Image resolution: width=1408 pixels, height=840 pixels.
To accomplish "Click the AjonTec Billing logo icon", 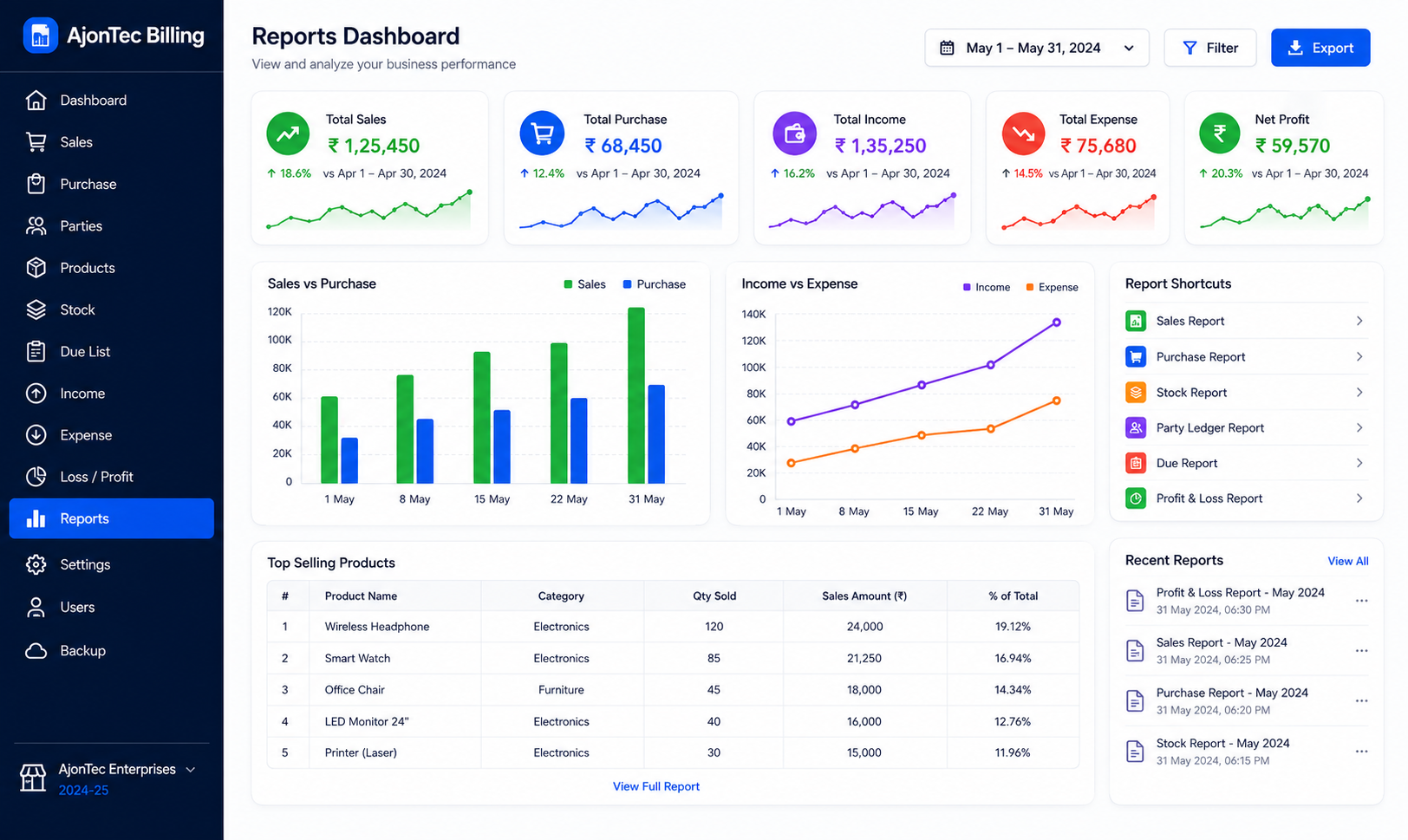I will 40,36.
